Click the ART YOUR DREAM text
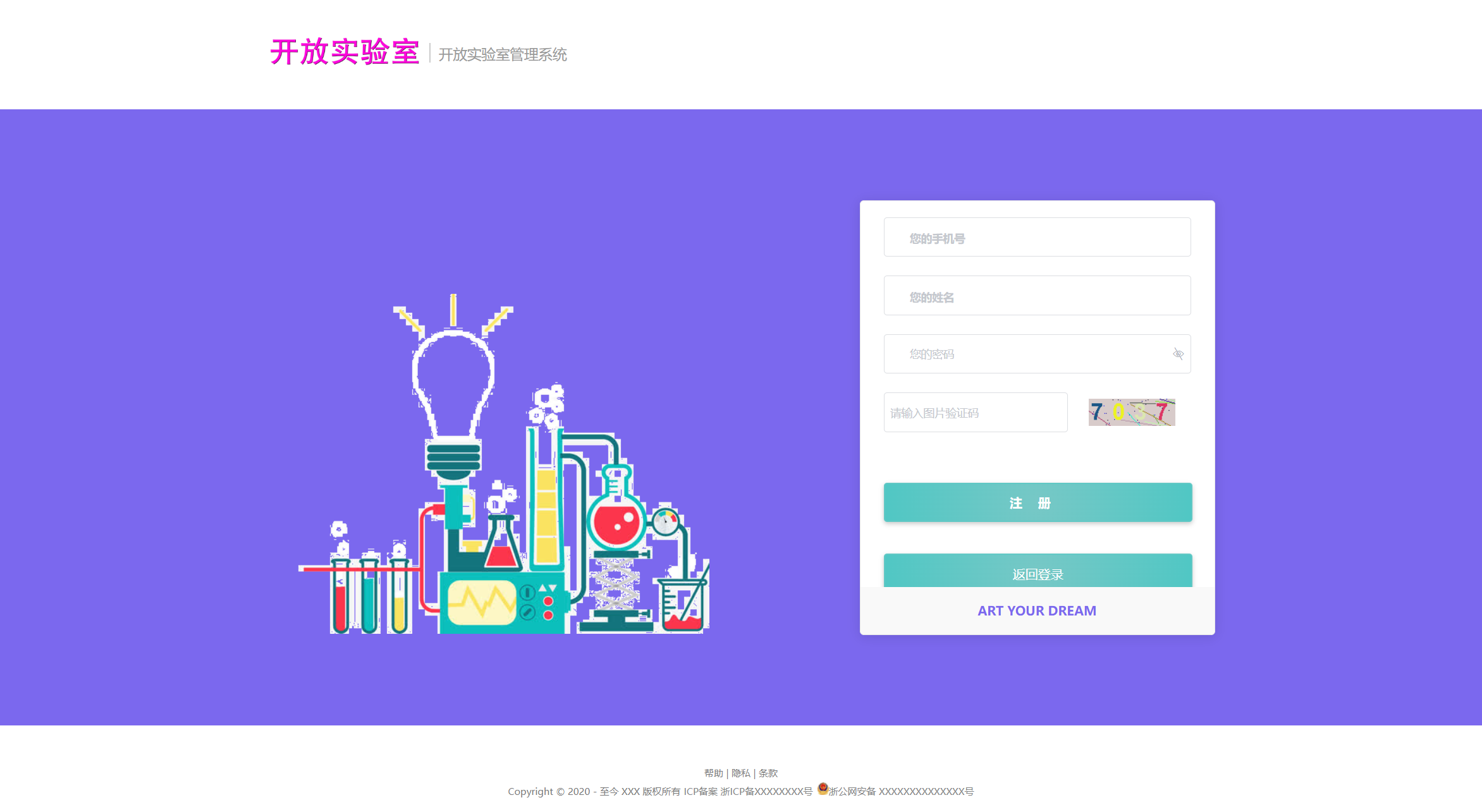This screenshot has width=1482, height=812. pos(1037,610)
